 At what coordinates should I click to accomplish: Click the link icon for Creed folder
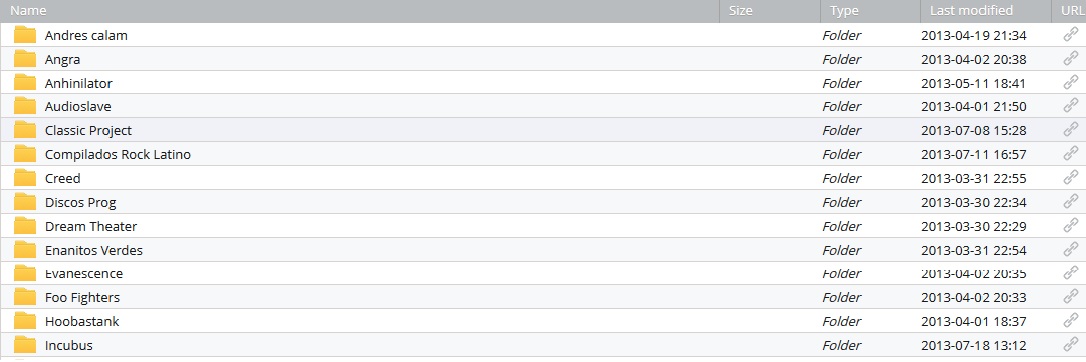point(1071,178)
